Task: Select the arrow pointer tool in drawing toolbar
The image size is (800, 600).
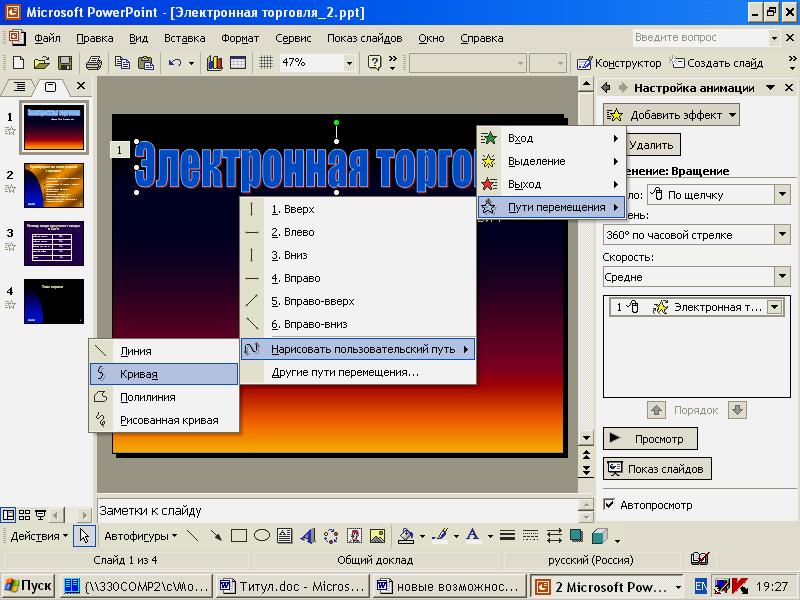Action: tap(84, 536)
